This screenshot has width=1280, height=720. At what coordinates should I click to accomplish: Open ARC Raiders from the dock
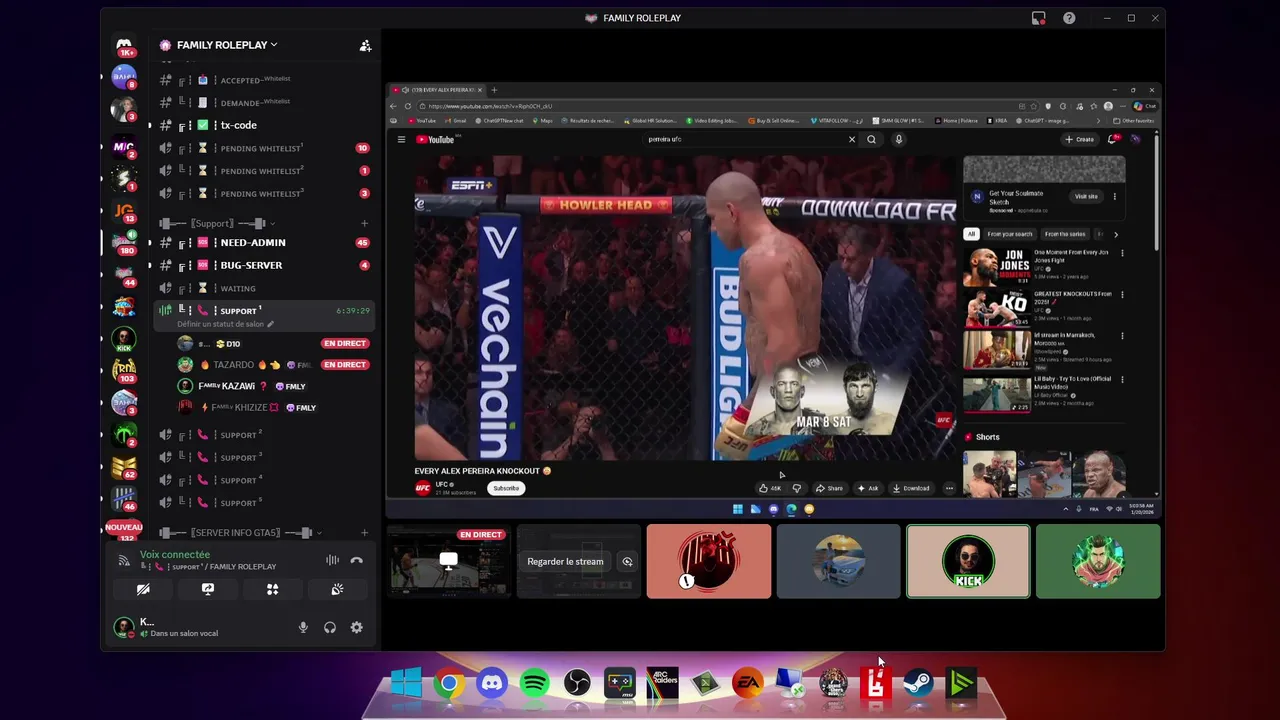(x=662, y=684)
